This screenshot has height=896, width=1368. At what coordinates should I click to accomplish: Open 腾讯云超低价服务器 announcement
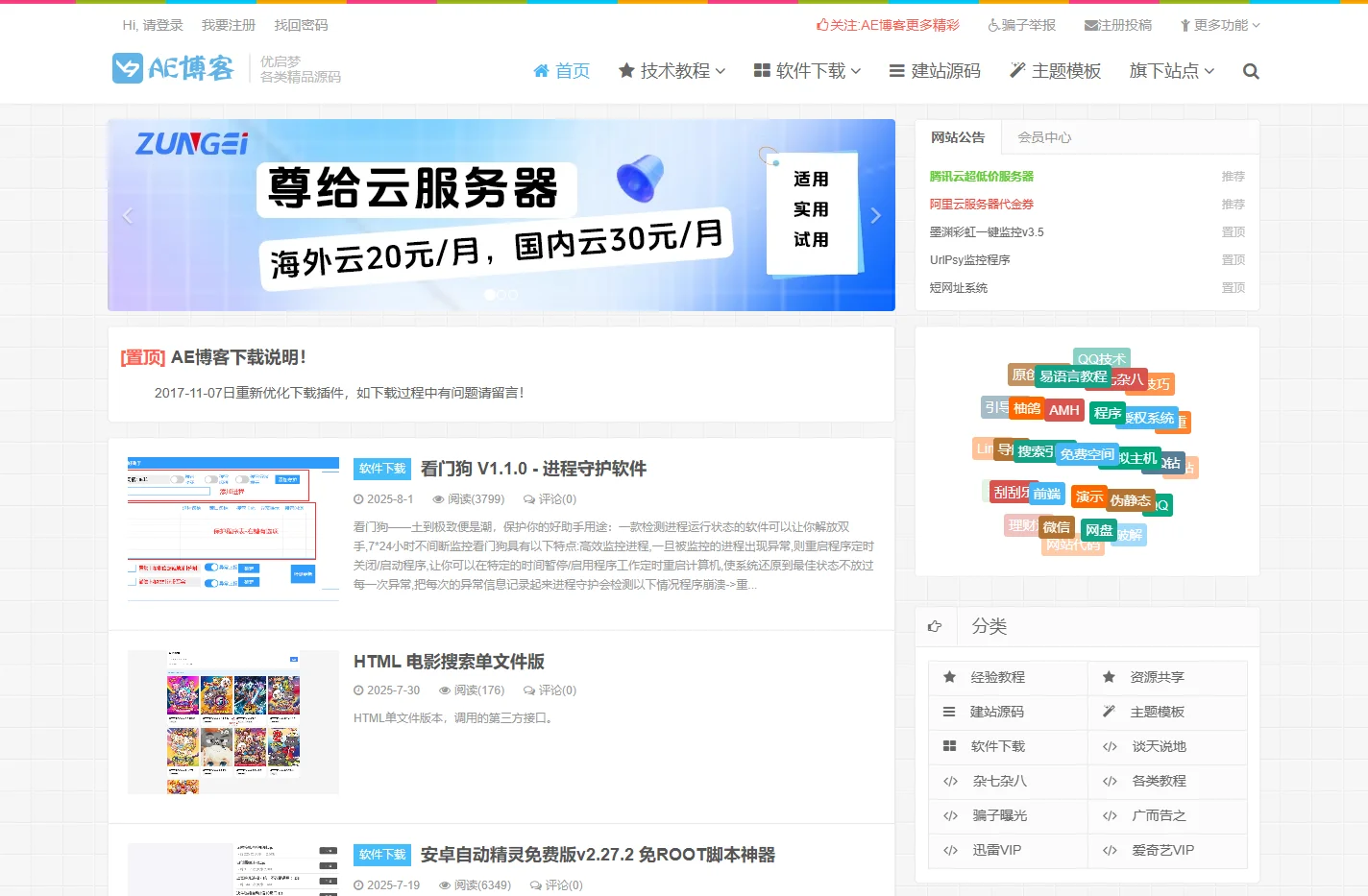click(x=982, y=177)
